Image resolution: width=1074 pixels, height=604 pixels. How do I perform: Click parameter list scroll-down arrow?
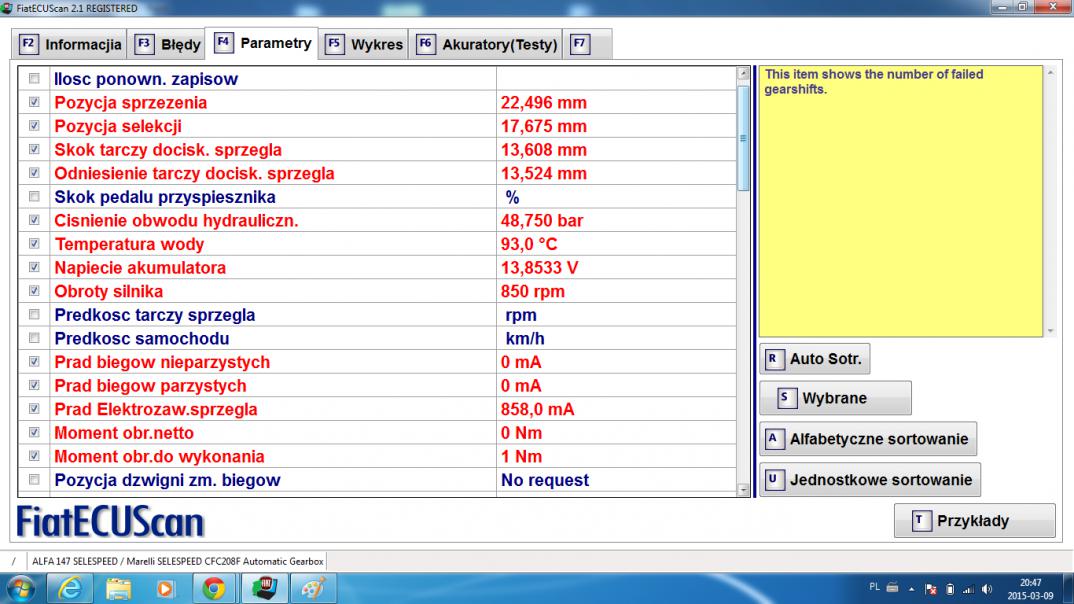coord(742,489)
